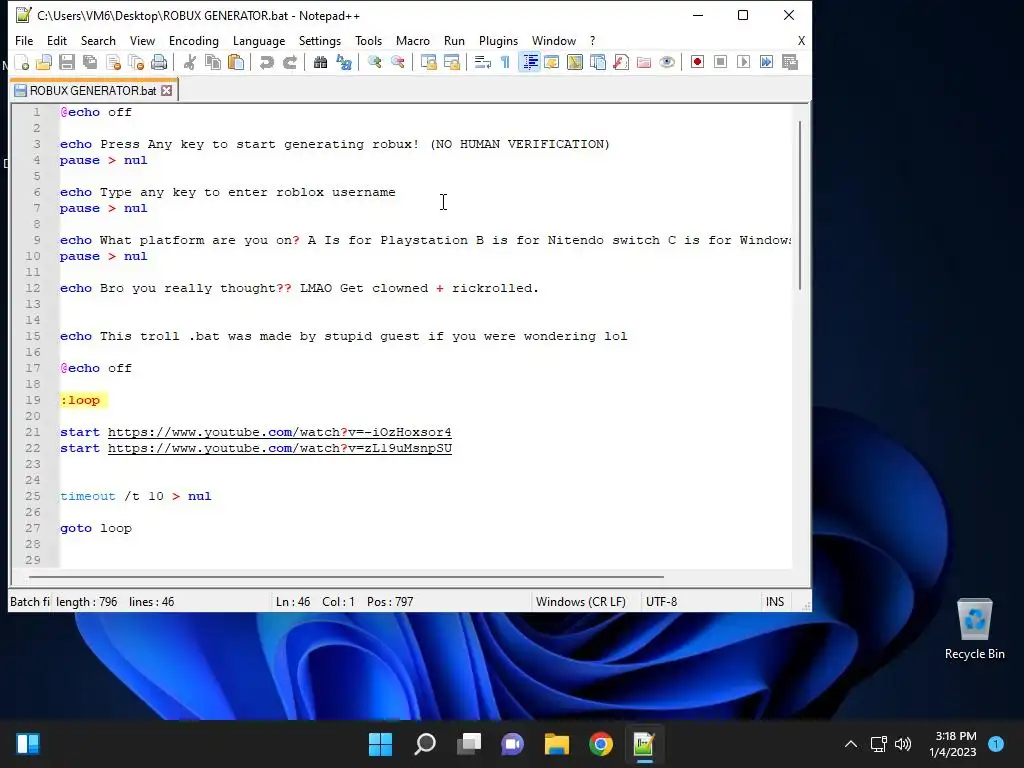Open the View menu
The width and height of the screenshot is (1024, 768).
click(x=142, y=40)
